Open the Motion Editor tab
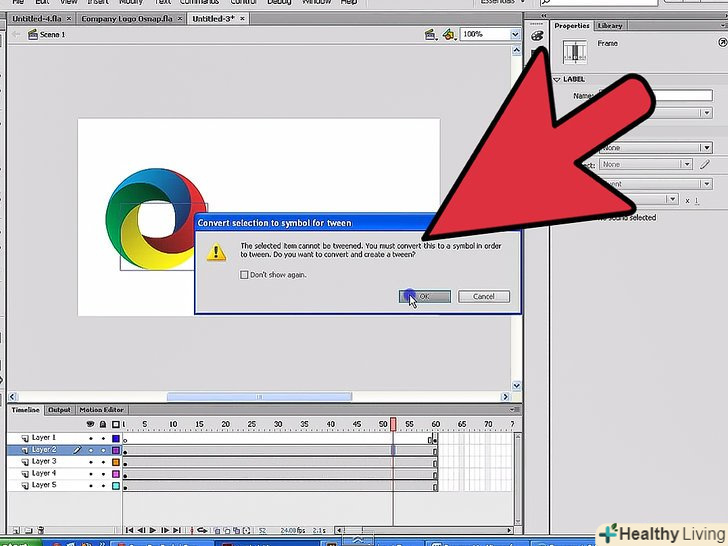The image size is (728, 546). coord(101,410)
